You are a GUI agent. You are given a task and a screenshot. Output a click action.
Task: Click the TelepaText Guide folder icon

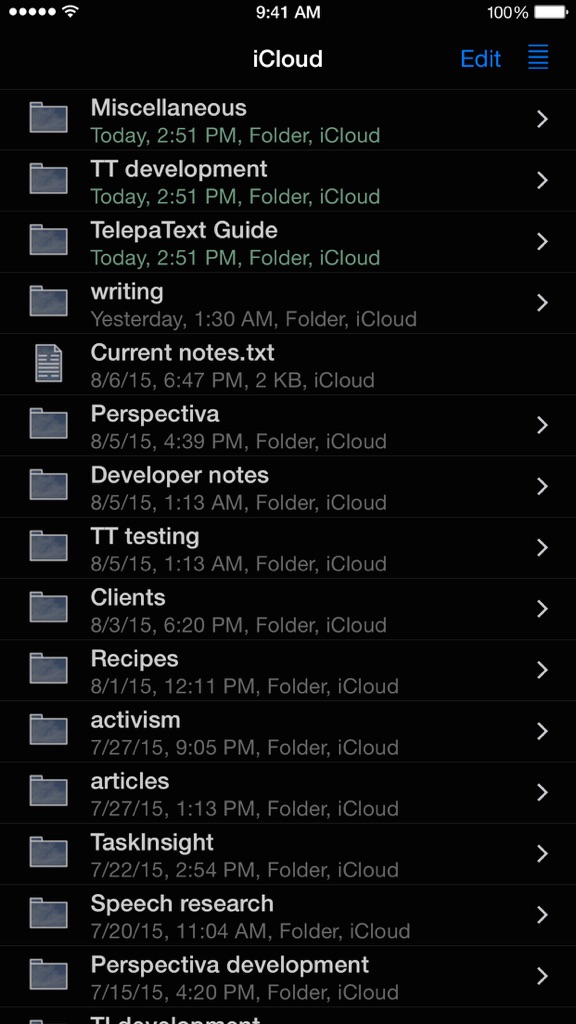(48, 240)
